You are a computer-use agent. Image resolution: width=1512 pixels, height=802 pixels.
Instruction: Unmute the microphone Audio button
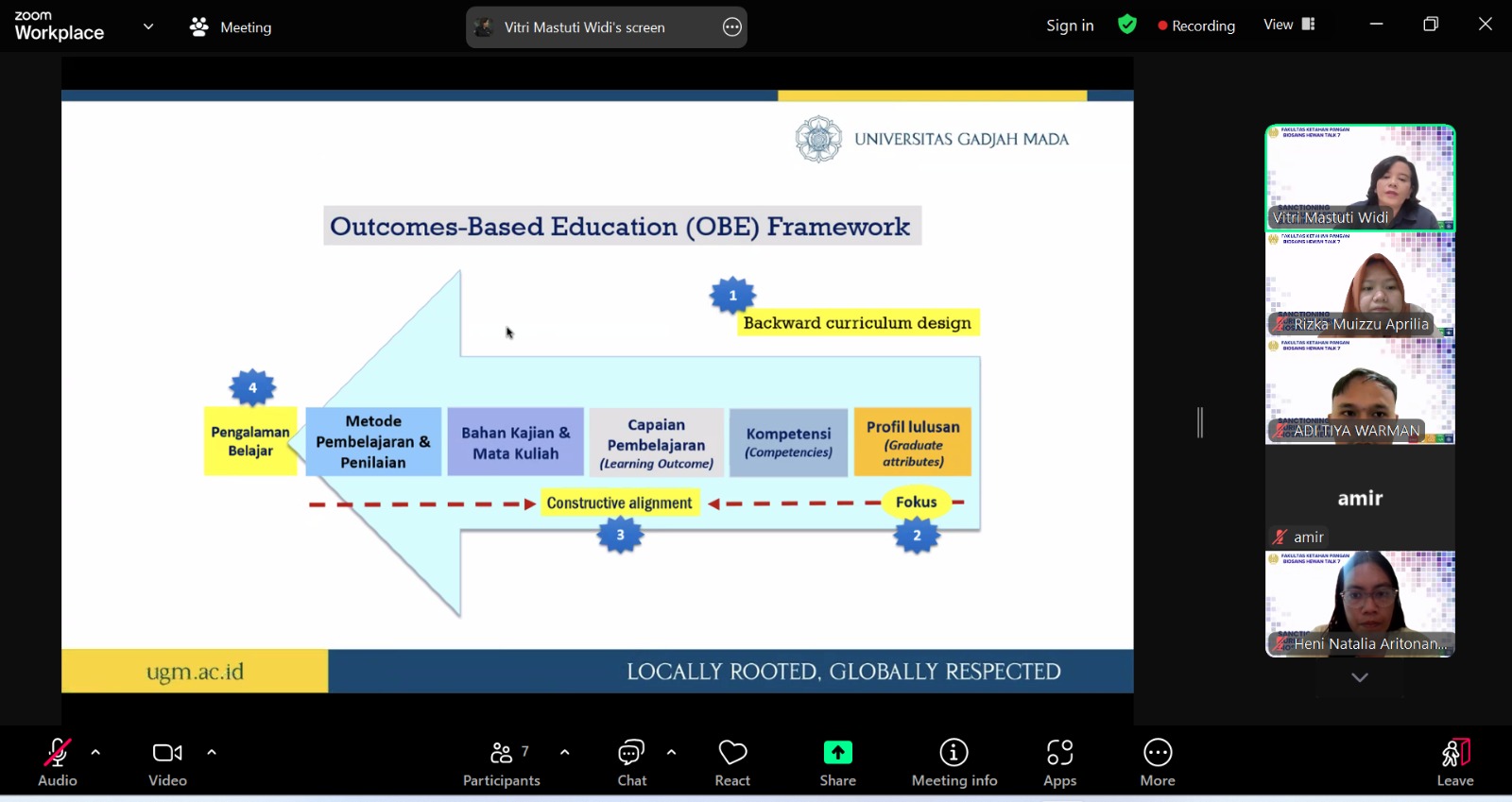point(57,762)
